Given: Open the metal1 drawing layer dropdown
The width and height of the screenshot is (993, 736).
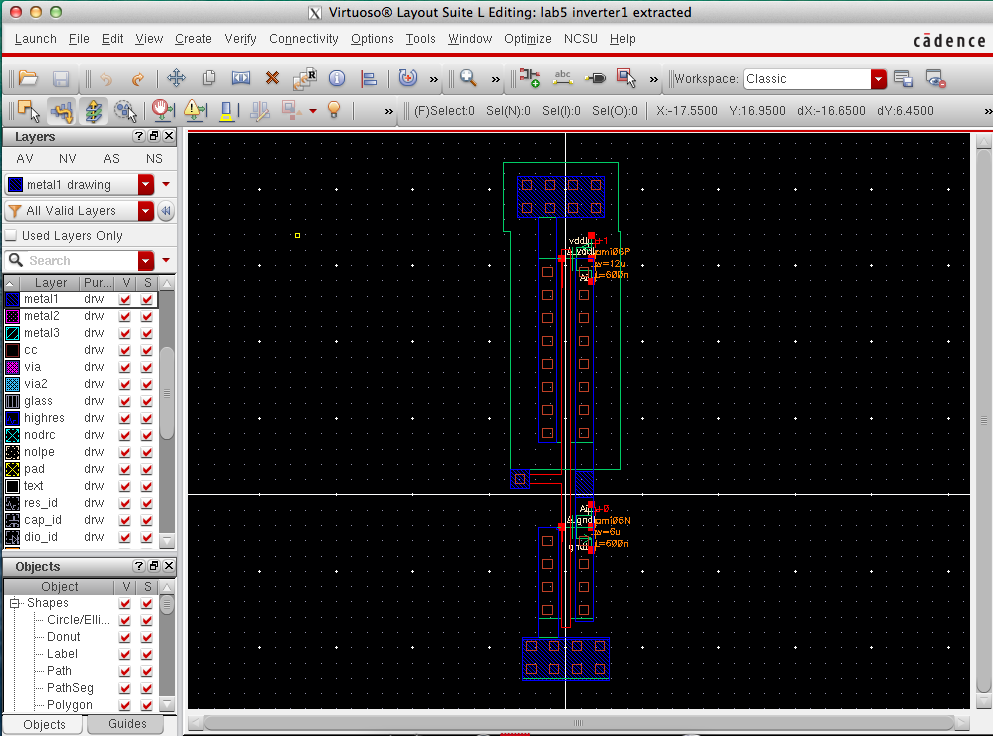Looking at the screenshot, I should tap(146, 185).
